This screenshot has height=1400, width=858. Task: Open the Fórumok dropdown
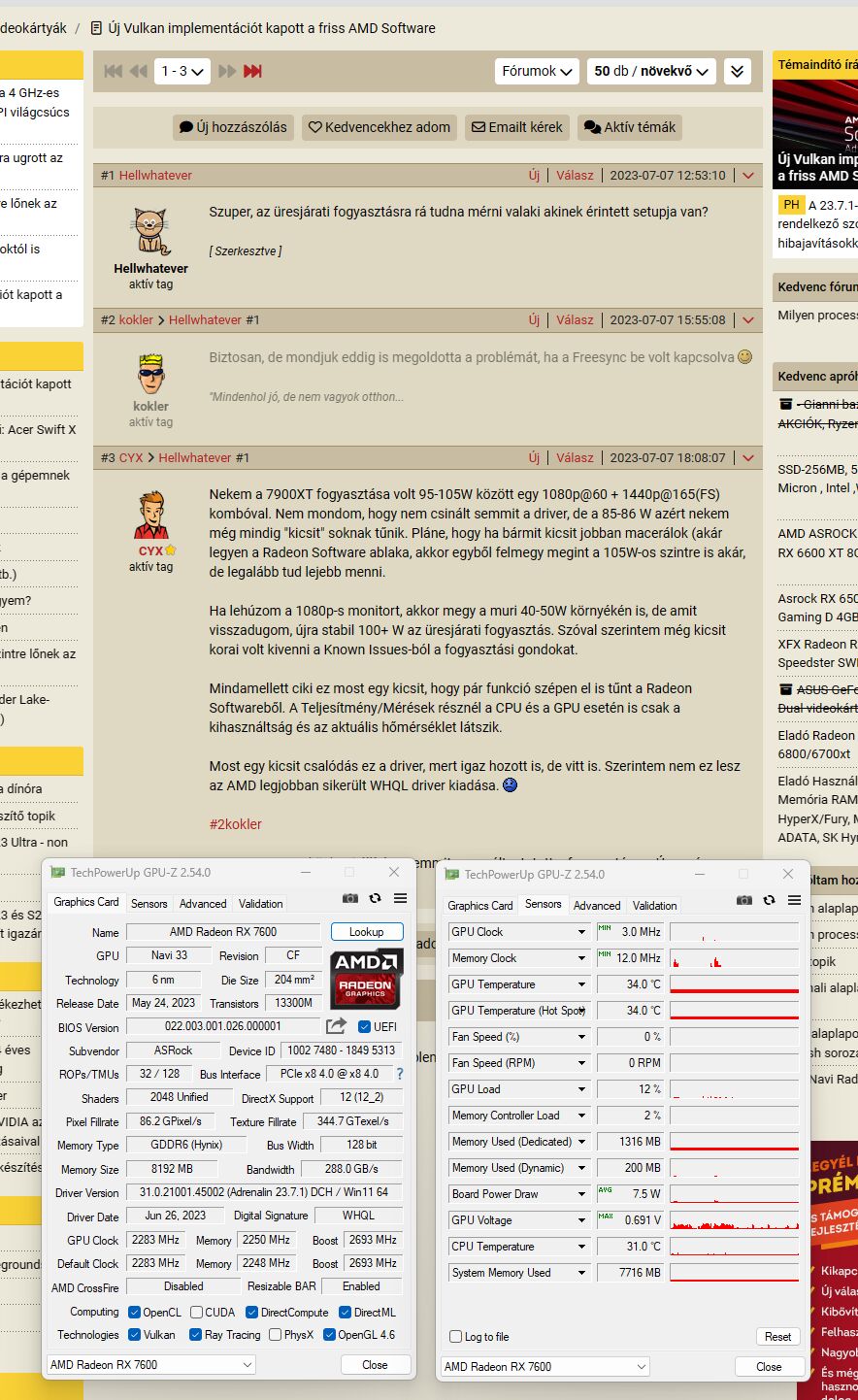[537, 71]
